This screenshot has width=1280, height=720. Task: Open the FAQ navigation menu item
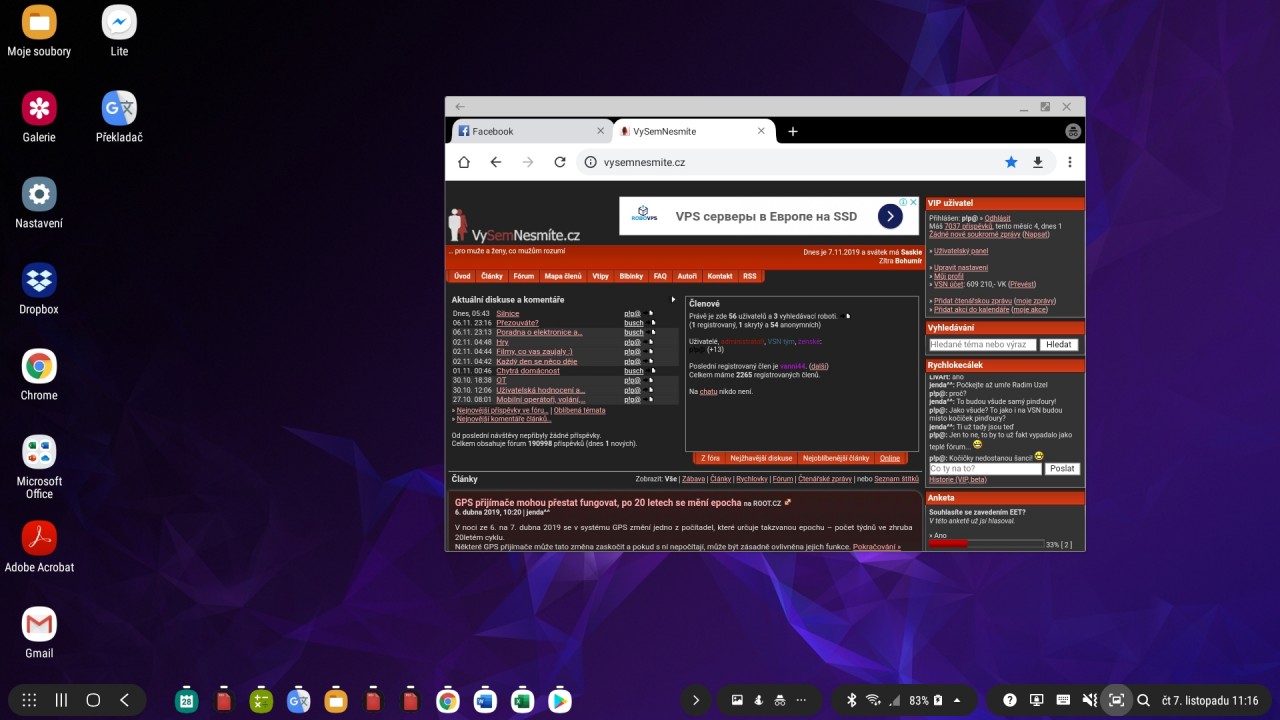coord(660,276)
